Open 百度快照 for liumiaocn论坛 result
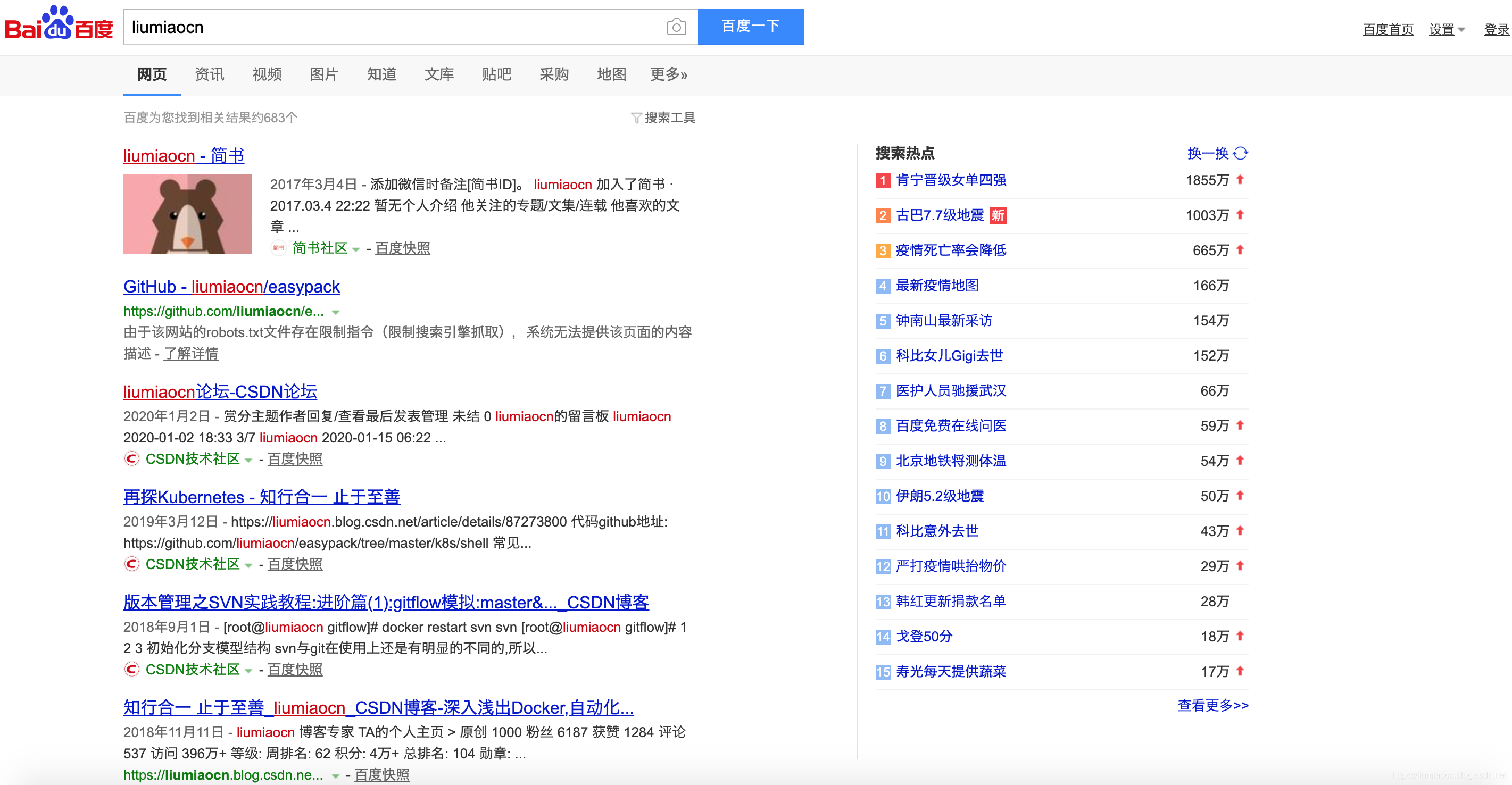 (295, 460)
